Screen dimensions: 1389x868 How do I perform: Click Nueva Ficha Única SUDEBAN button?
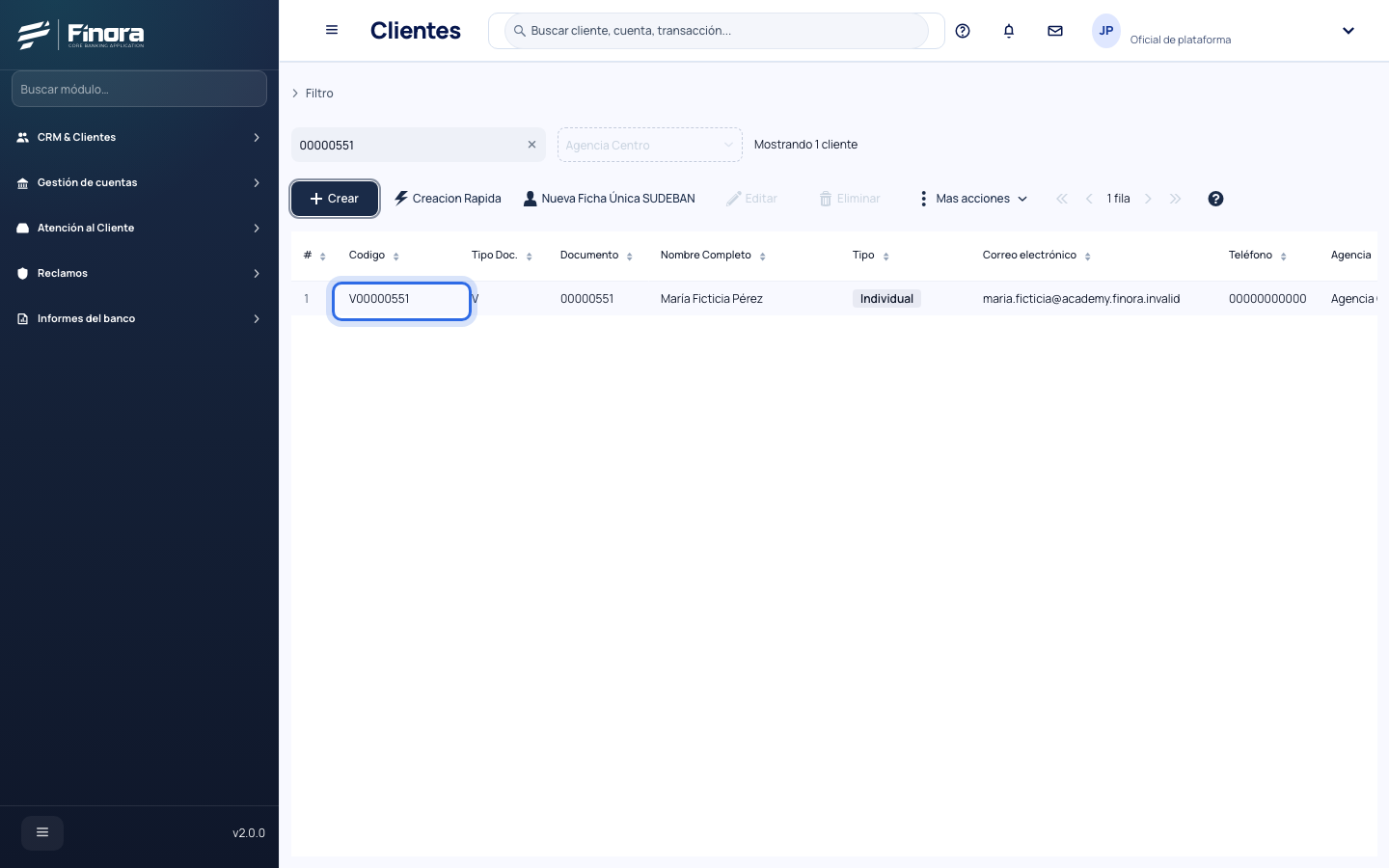(x=609, y=199)
